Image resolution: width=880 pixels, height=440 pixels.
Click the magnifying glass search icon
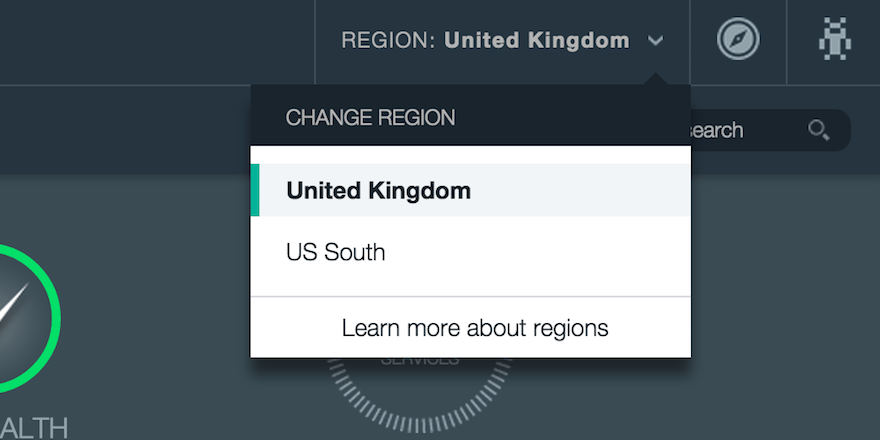coord(819,130)
